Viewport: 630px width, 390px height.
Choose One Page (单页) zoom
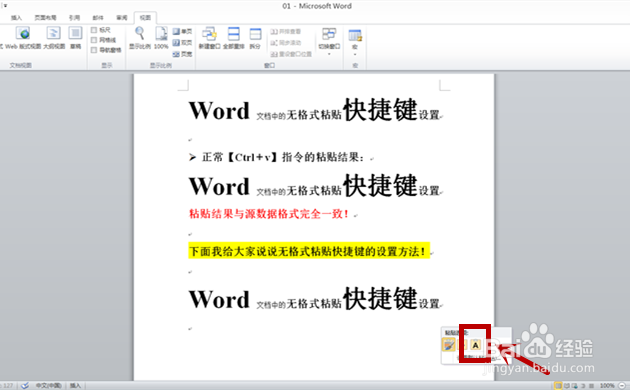(182, 31)
